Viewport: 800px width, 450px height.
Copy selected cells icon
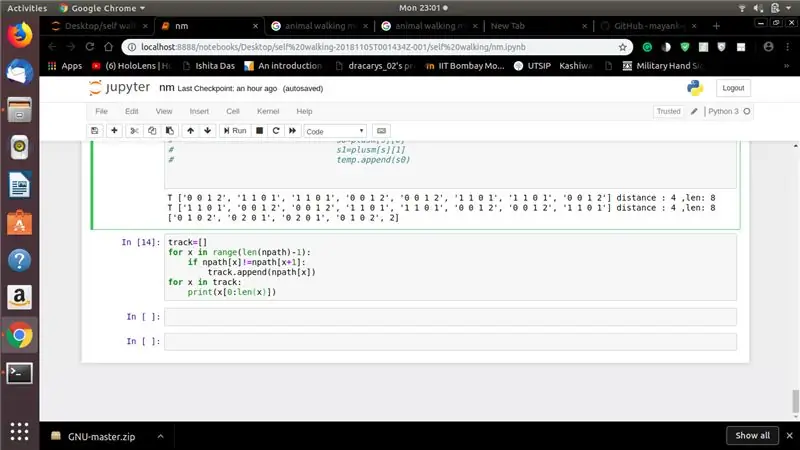(x=152, y=131)
